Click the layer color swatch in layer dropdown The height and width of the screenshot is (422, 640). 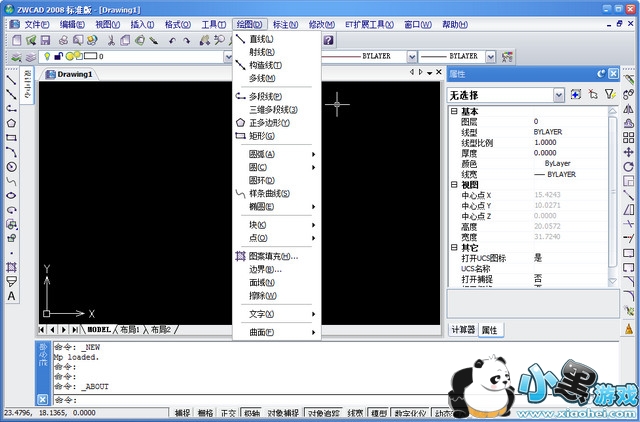tap(90, 56)
